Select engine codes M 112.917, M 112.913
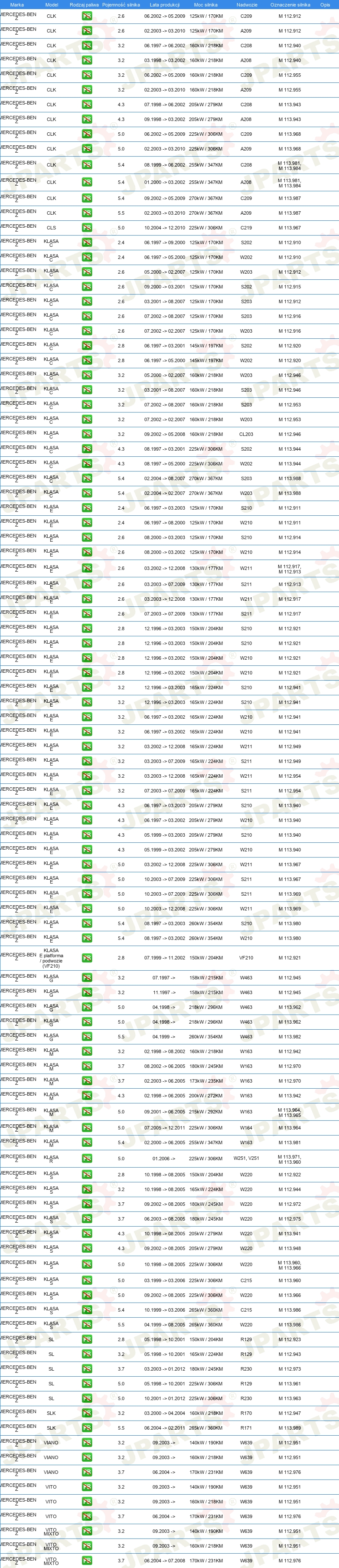Screen dimensions: 339x1568 click(x=290, y=569)
